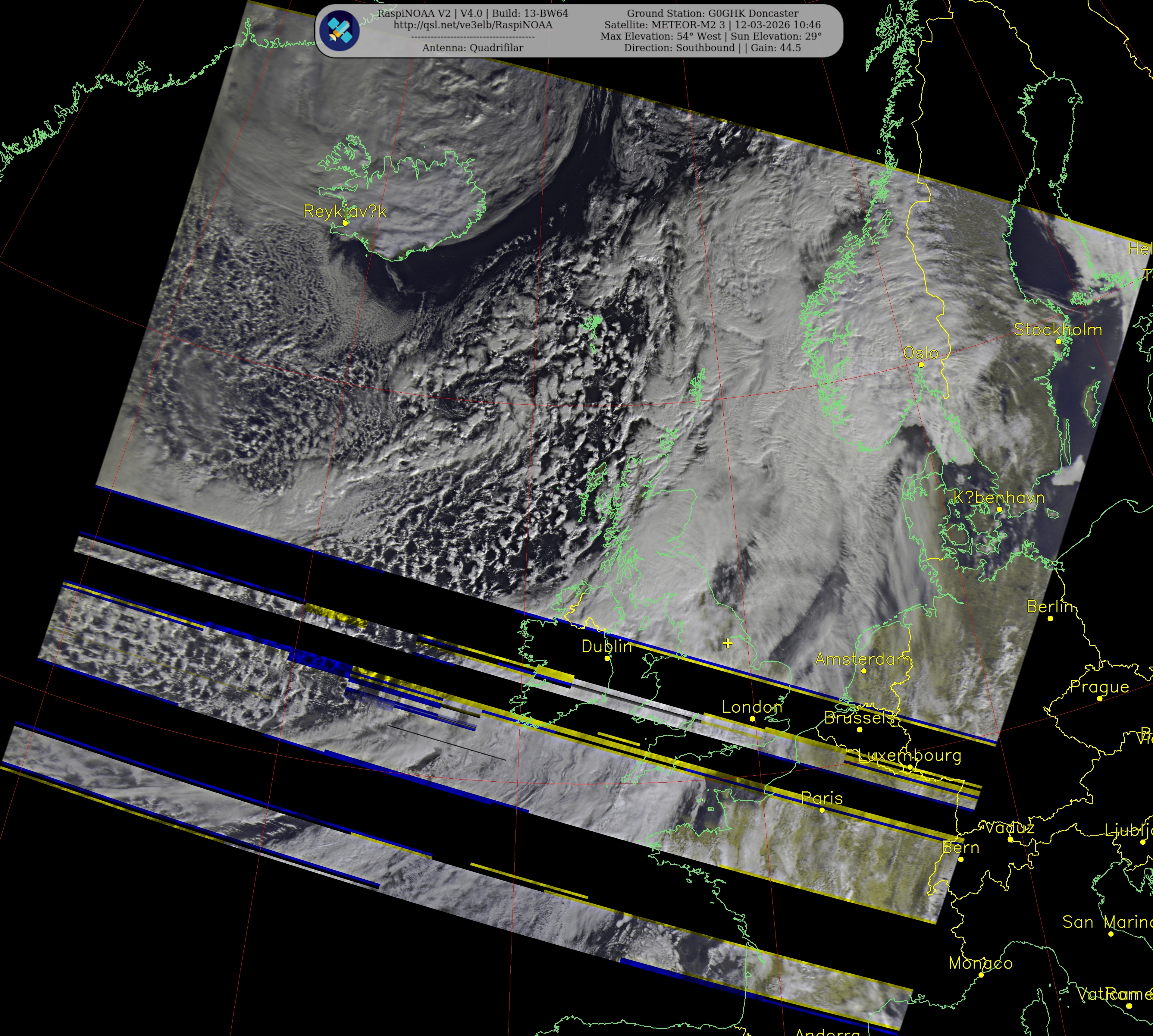This screenshot has width=1153, height=1036.
Task: Click the Bern city label
Action: [x=961, y=848]
